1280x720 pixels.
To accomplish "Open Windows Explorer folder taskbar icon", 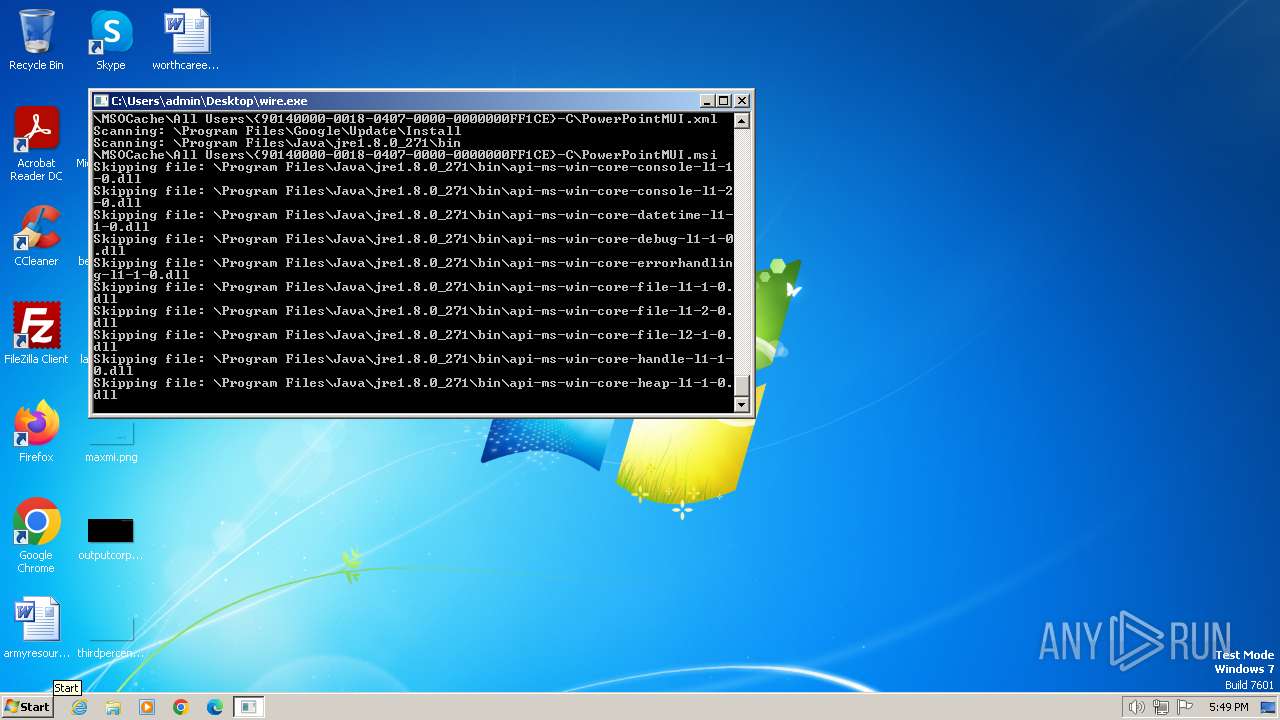I will [113, 707].
